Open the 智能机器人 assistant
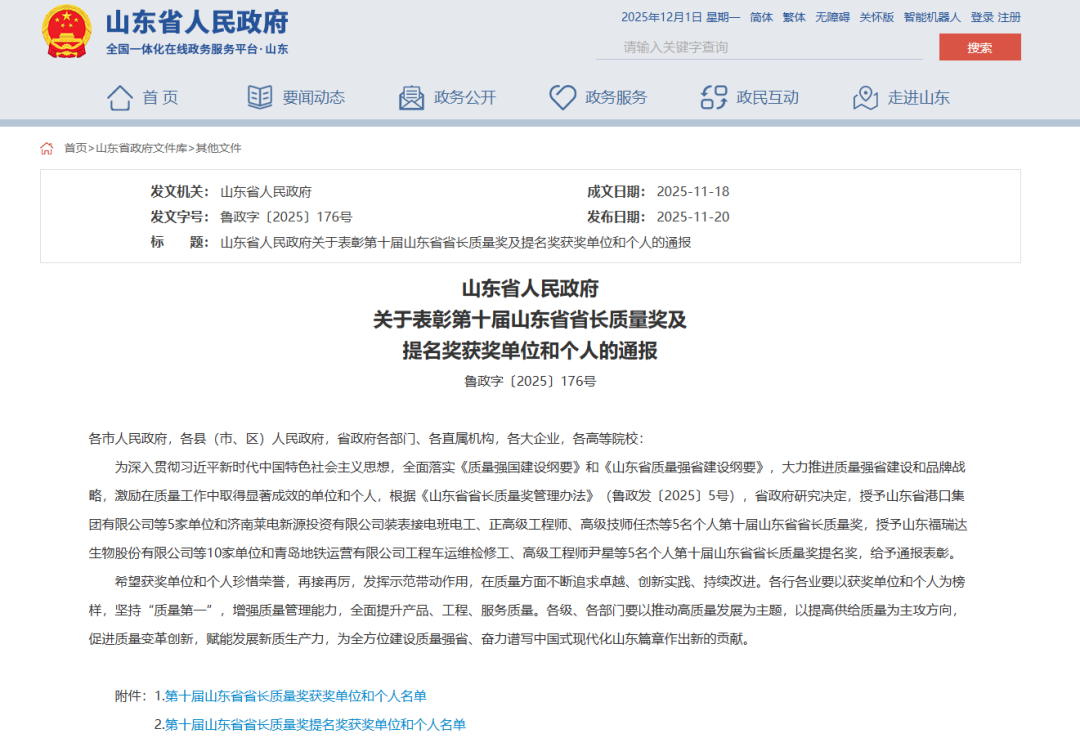 pos(932,17)
